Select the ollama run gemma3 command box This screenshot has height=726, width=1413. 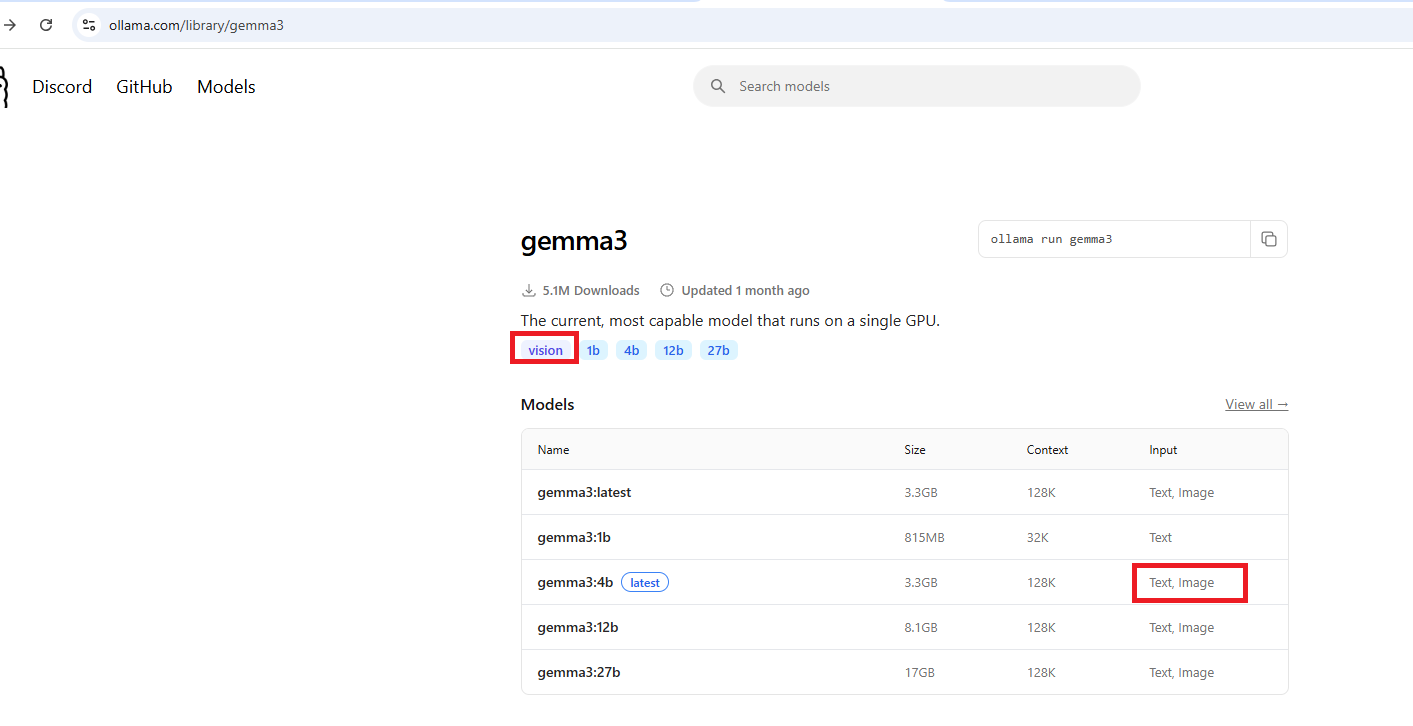1114,239
